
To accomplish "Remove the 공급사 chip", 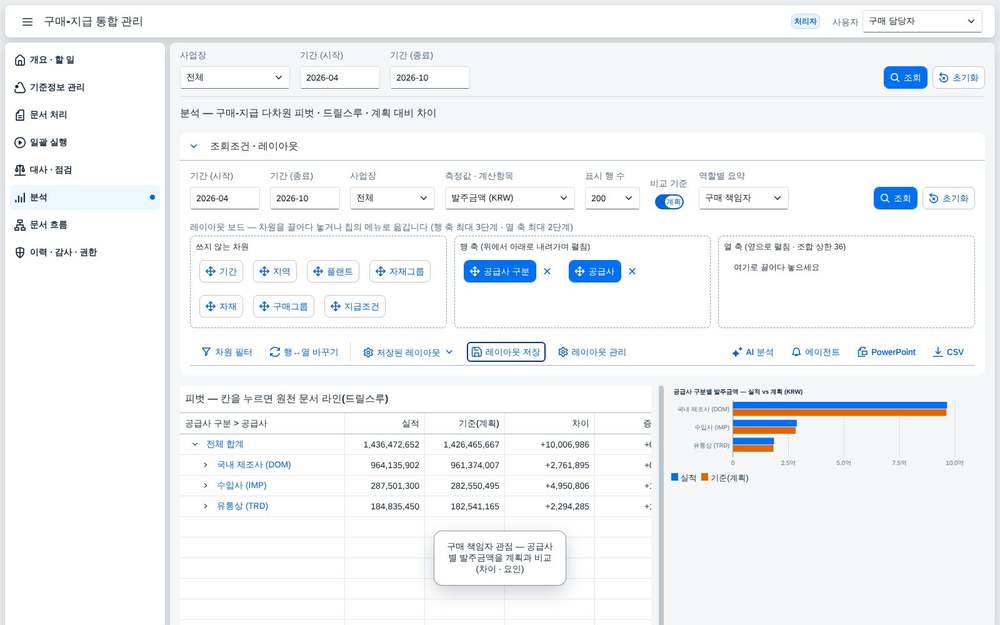I will click(x=632, y=271).
